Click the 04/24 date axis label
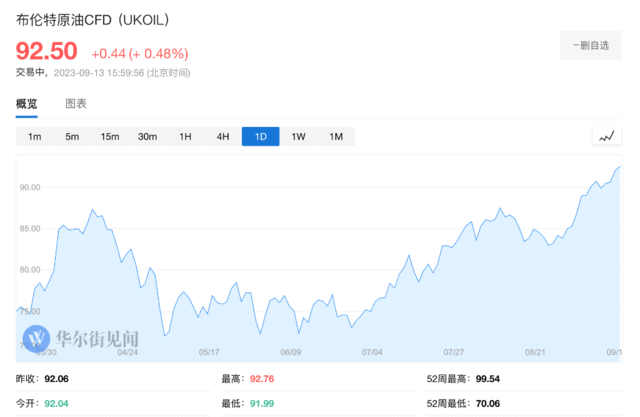 (127, 352)
